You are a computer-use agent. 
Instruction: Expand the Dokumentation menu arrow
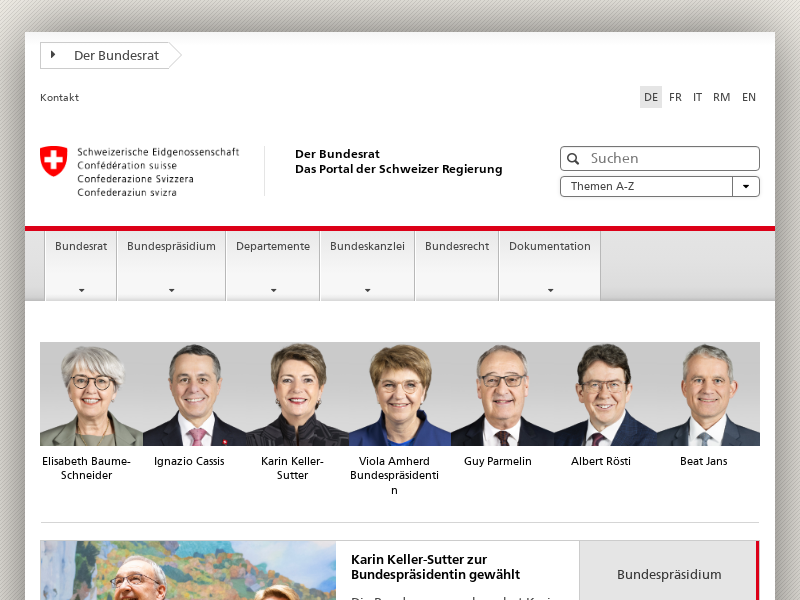(x=551, y=290)
